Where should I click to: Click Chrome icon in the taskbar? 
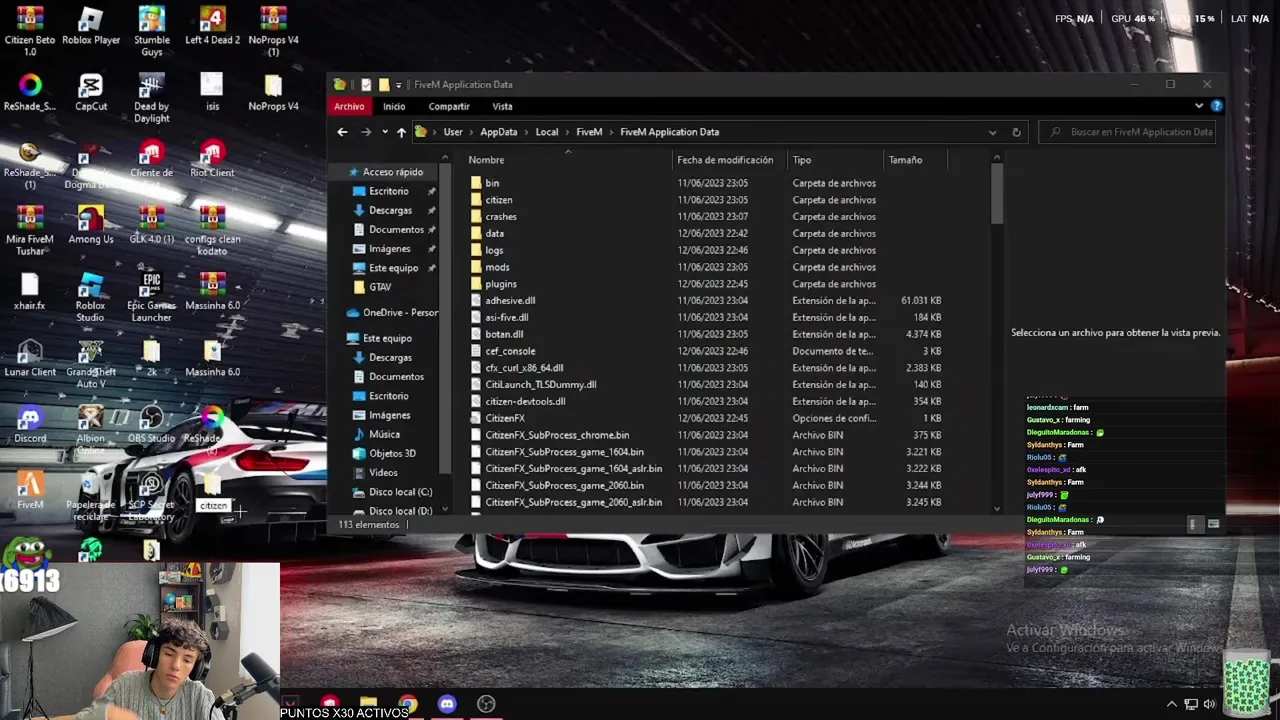tap(407, 704)
